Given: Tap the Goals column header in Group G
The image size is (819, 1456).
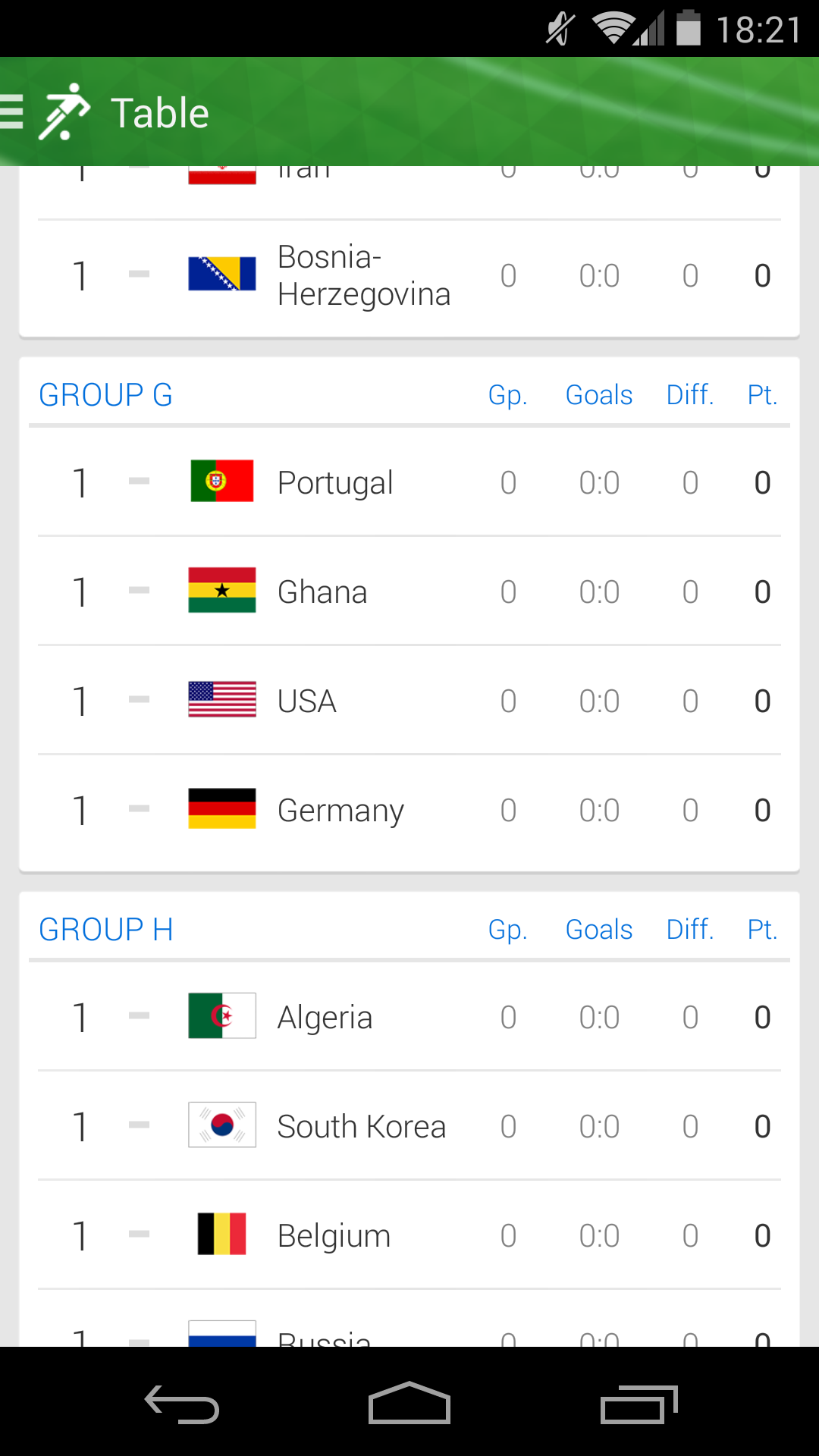Looking at the screenshot, I should pyautogui.click(x=599, y=395).
